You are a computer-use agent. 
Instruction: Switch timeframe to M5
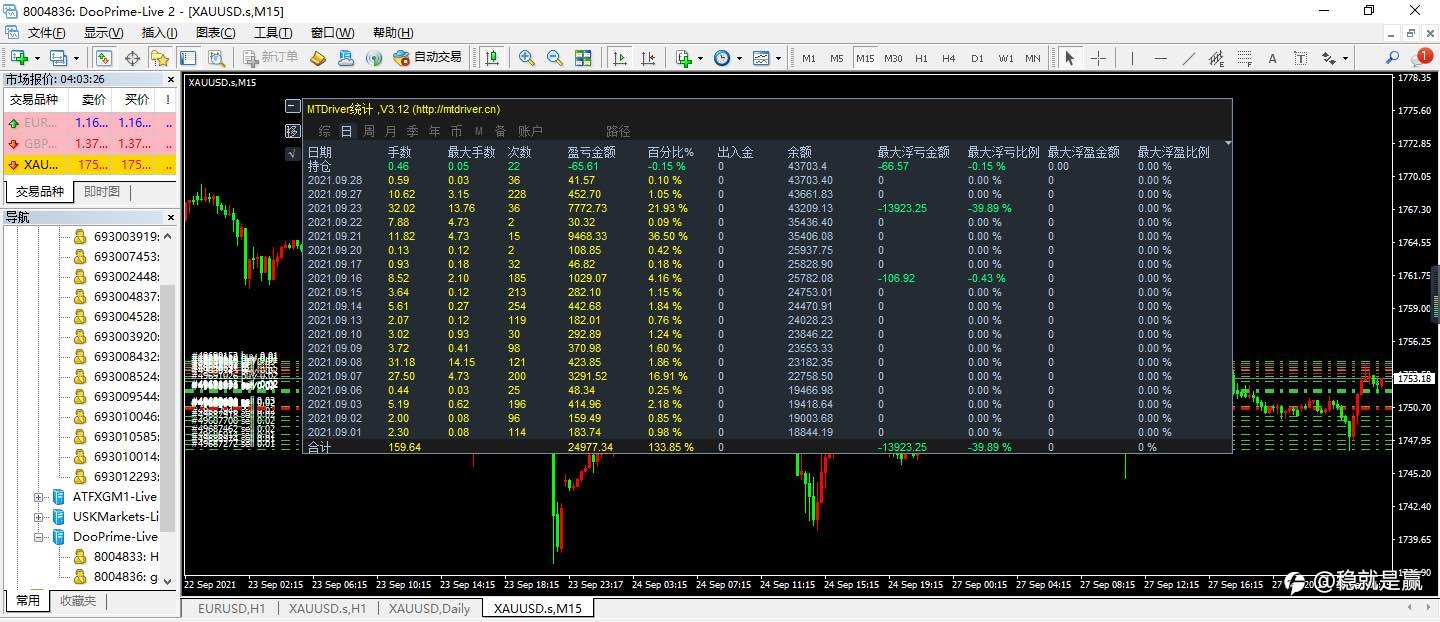[836, 58]
